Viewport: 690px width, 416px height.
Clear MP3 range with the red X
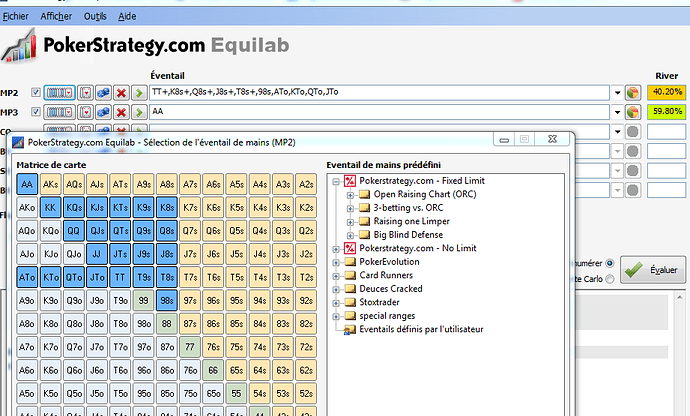pyautogui.click(x=121, y=112)
